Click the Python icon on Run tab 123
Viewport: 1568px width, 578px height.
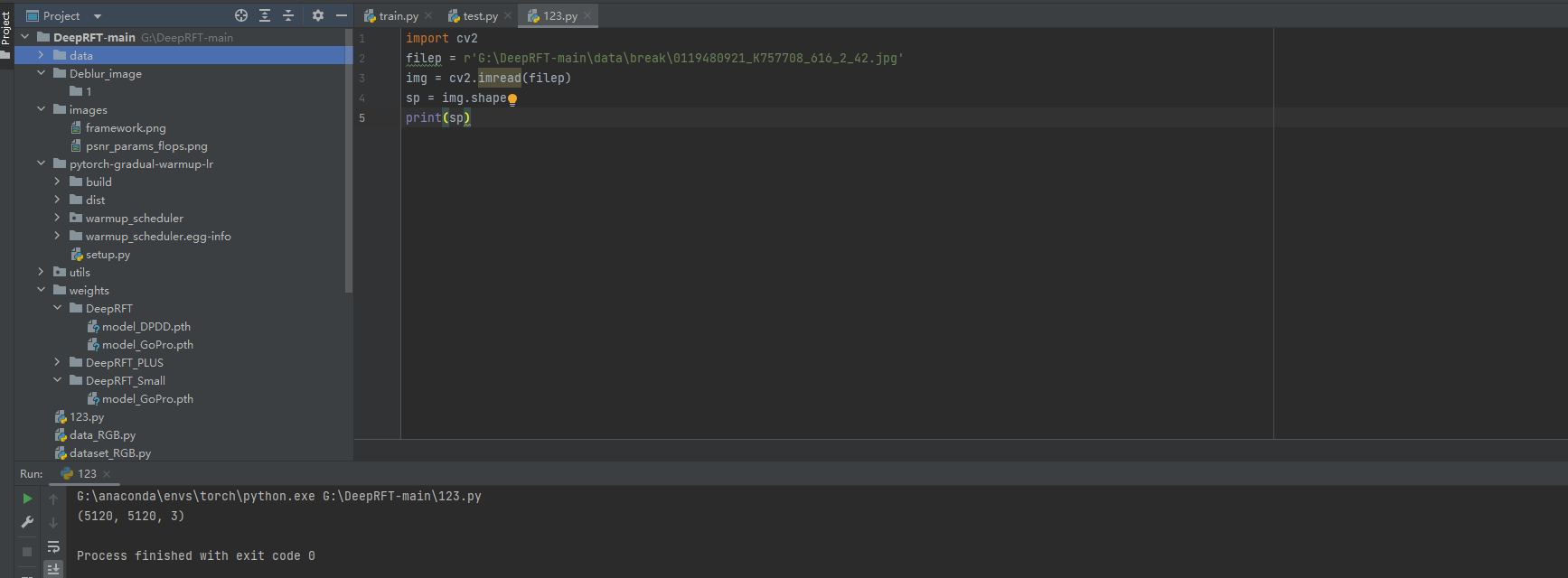[67, 473]
